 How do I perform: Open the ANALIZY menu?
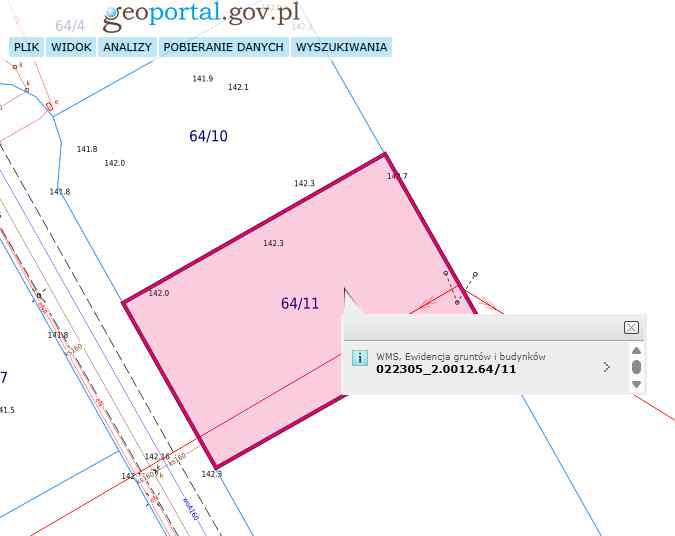pyautogui.click(x=127, y=47)
